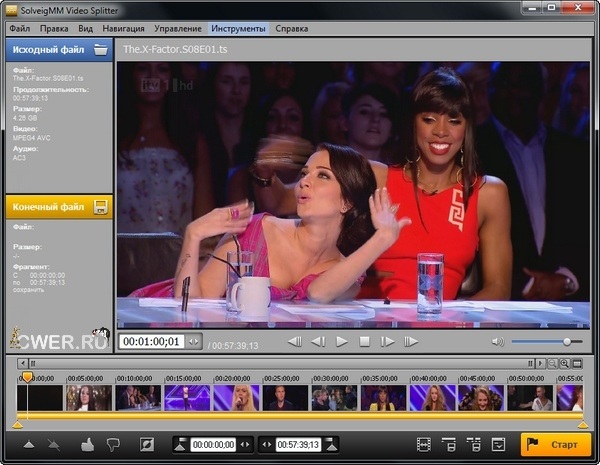Screen dimensions: 600x465
Task: Open the Инструменты menu
Action: 239,29
